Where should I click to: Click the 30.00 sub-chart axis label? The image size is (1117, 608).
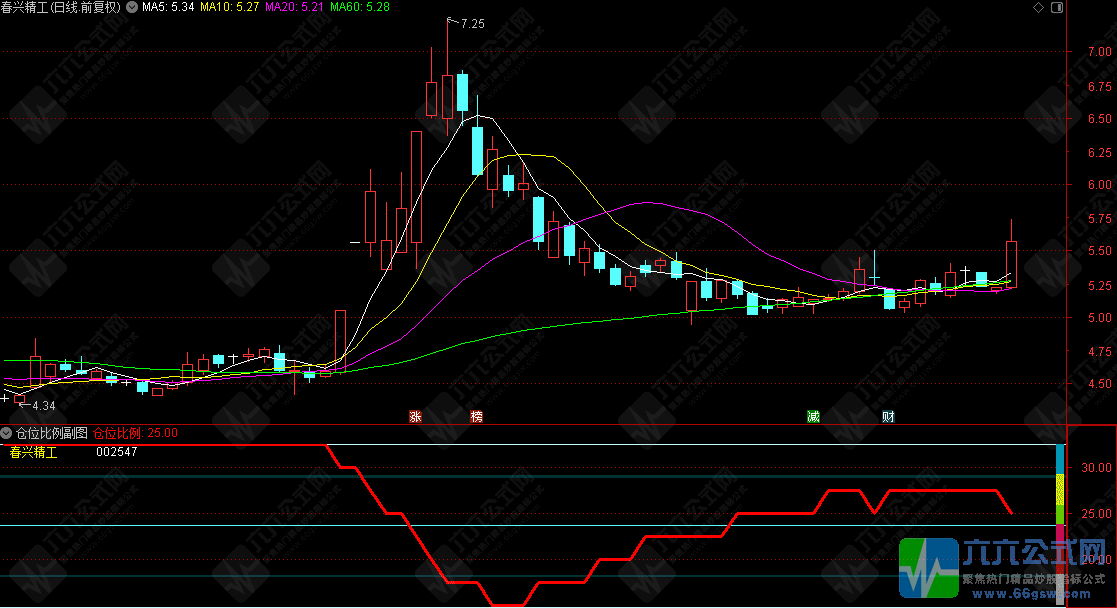click(x=1096, y=468)
